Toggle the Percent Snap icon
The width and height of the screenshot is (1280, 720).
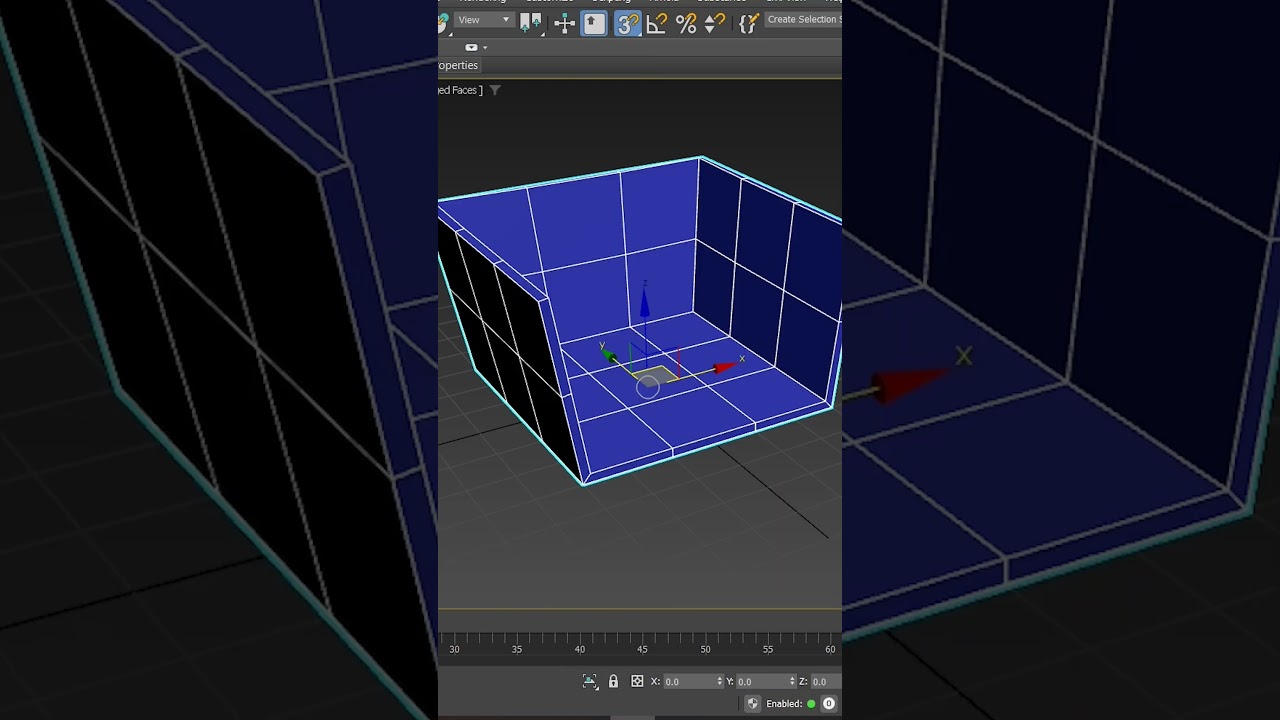coord(686,24)
